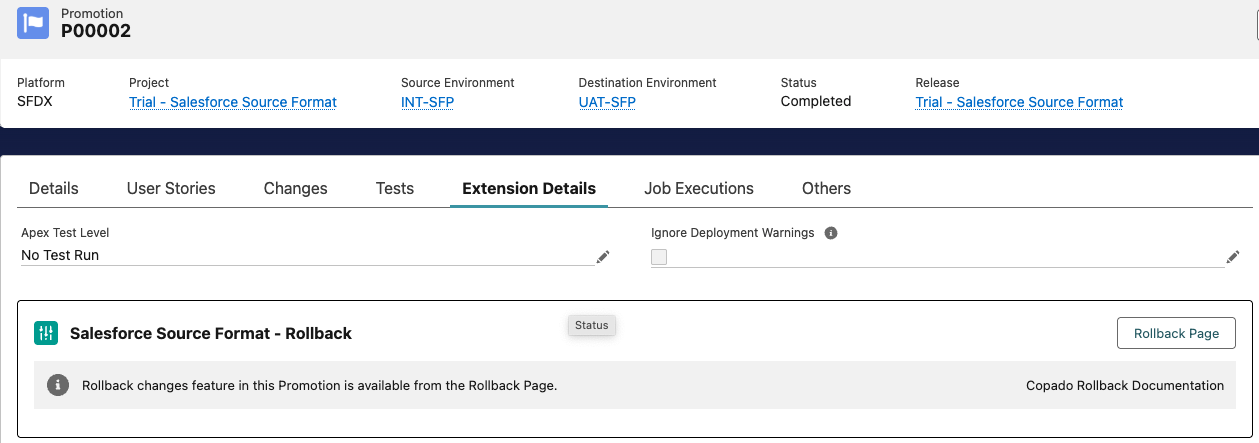The height and width of the screenshot is (443, 1259).
Task: Click the Ignore Deployment Warnings edit pencil
Action: pos(1233,257)
